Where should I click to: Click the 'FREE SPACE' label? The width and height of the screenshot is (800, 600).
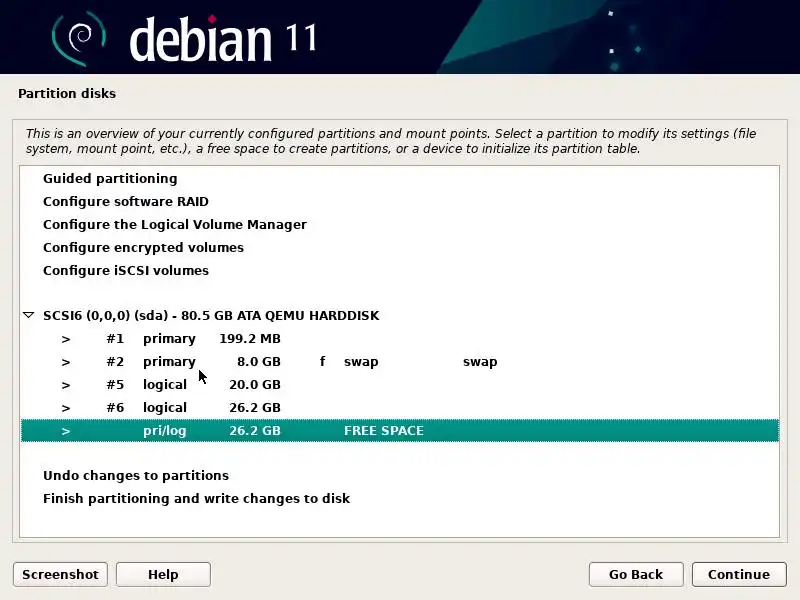(x=384, y=431)
